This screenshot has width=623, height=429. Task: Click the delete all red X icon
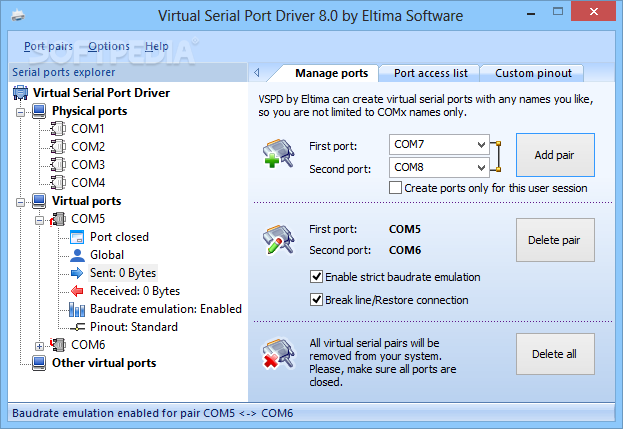pos(279,354)
